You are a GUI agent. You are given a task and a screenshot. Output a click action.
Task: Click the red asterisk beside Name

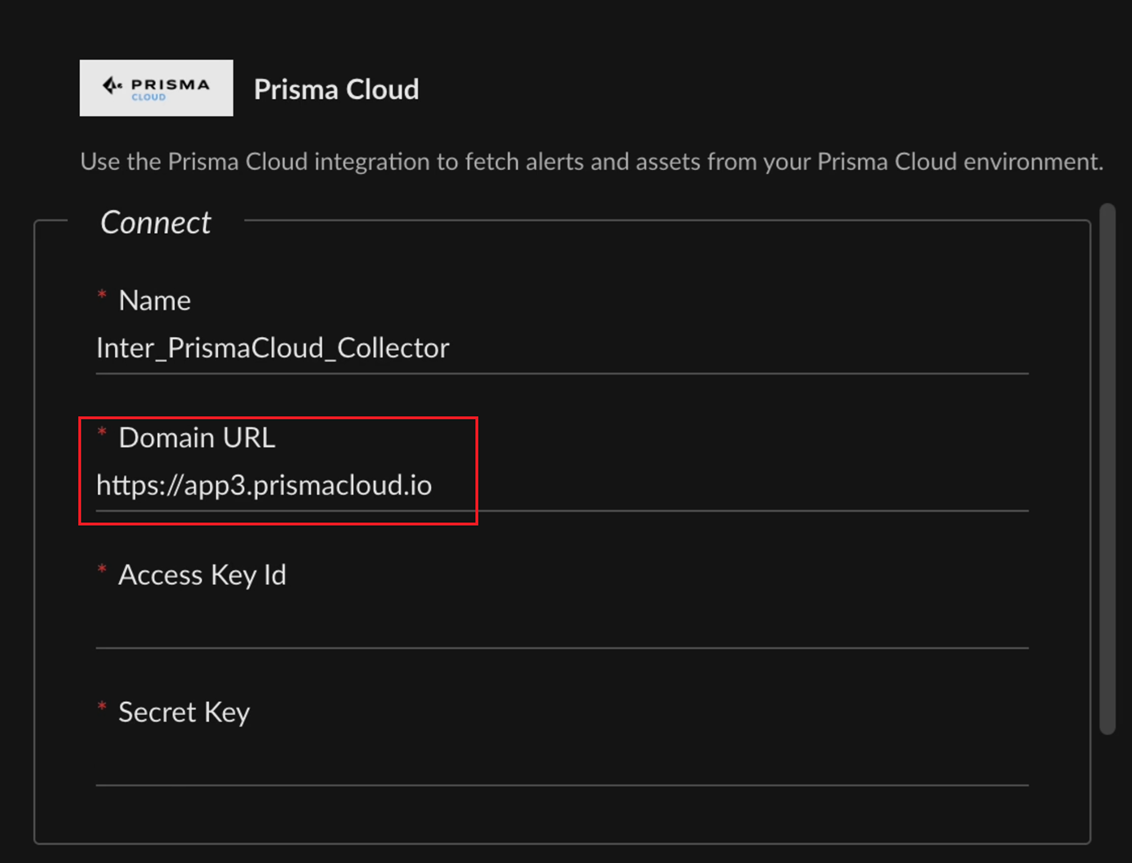(x=101, y=295)
